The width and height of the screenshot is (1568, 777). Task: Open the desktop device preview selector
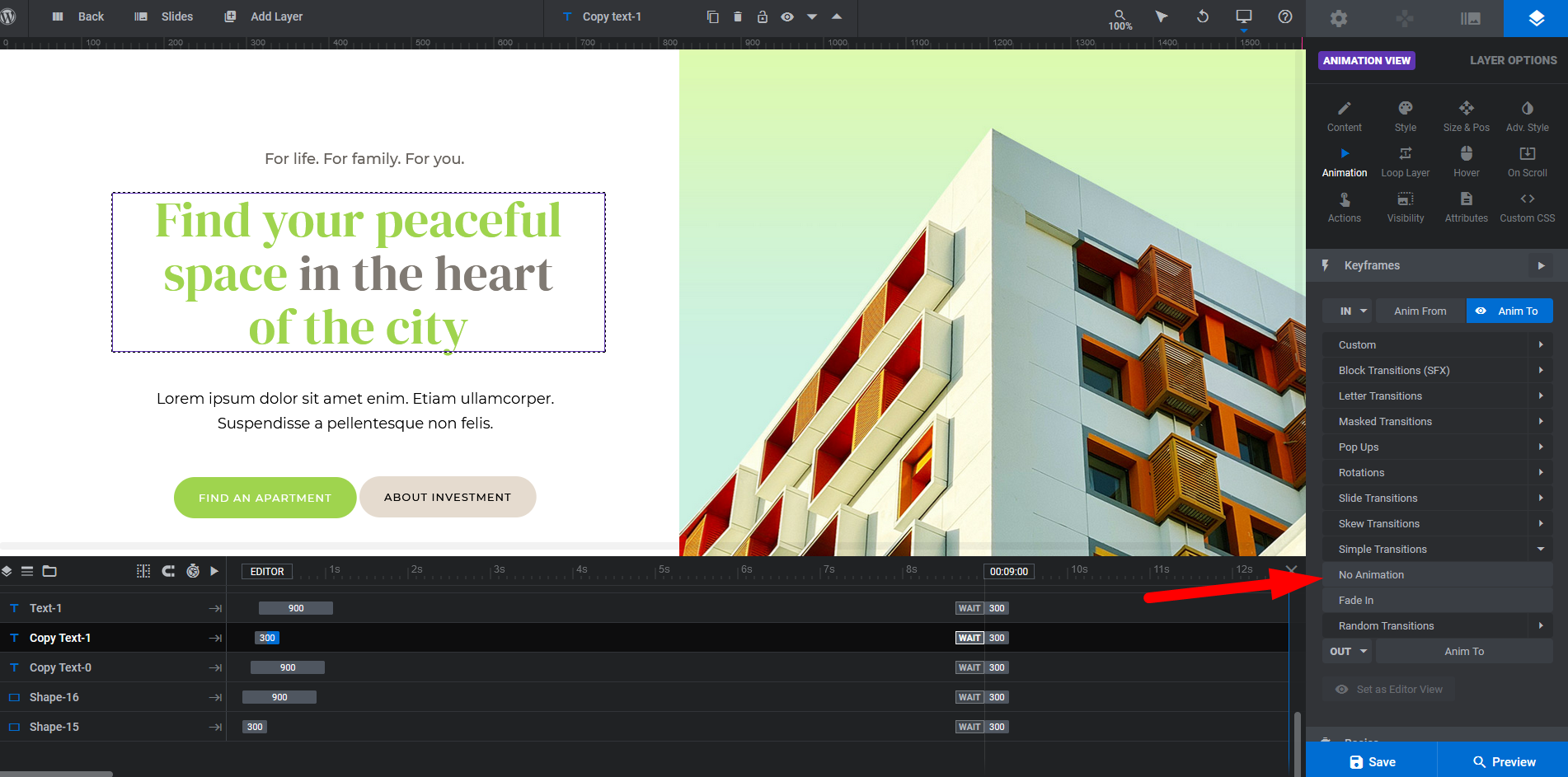tap(1244, 16)
